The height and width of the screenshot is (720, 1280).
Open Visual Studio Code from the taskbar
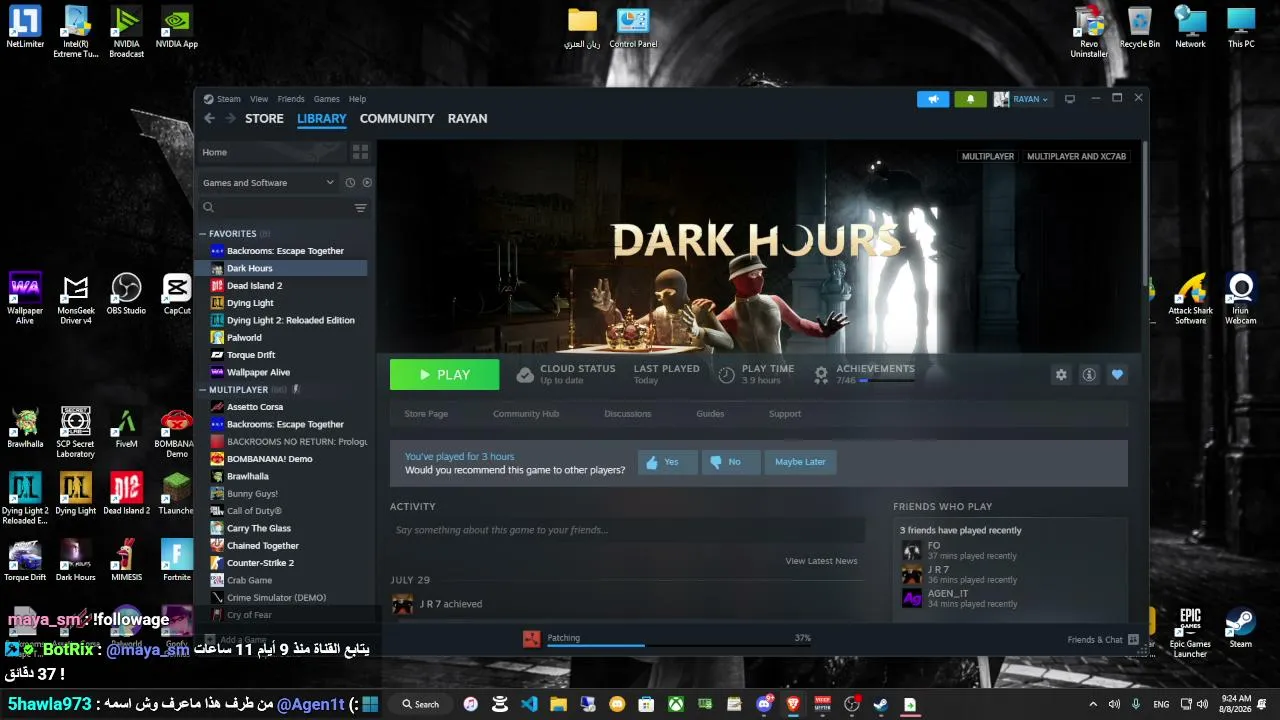(x=529, y=704)
